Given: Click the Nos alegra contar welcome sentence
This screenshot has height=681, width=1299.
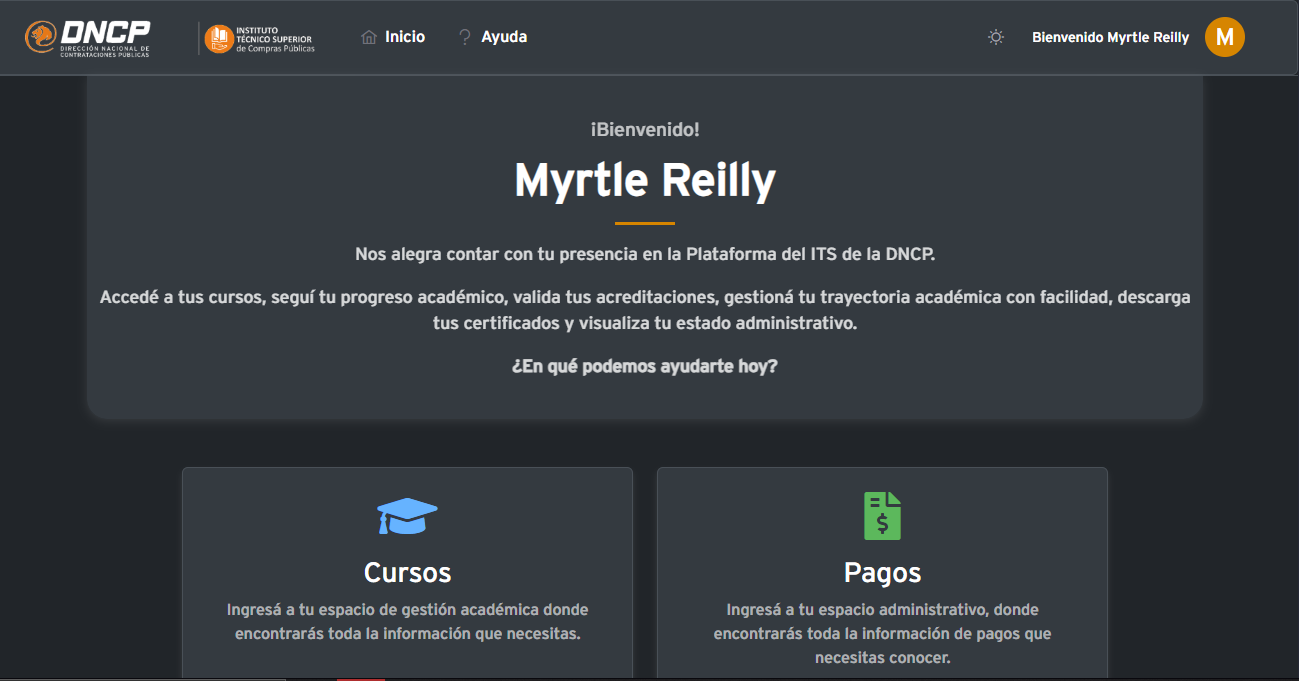Looking at the screenshot, I should click(x=645, y=254).
